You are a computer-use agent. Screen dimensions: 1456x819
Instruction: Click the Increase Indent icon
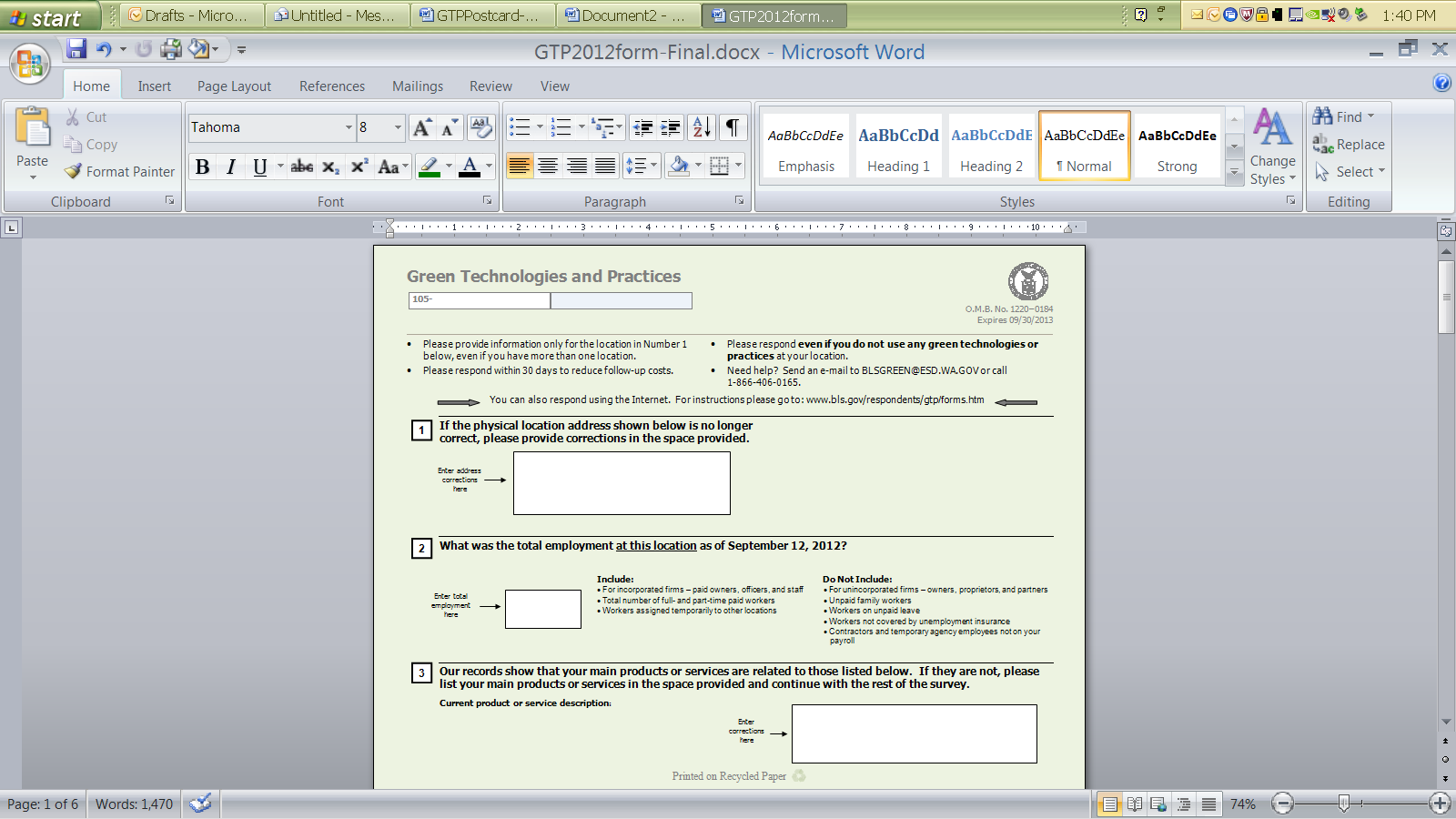click(x=671, y=127)
